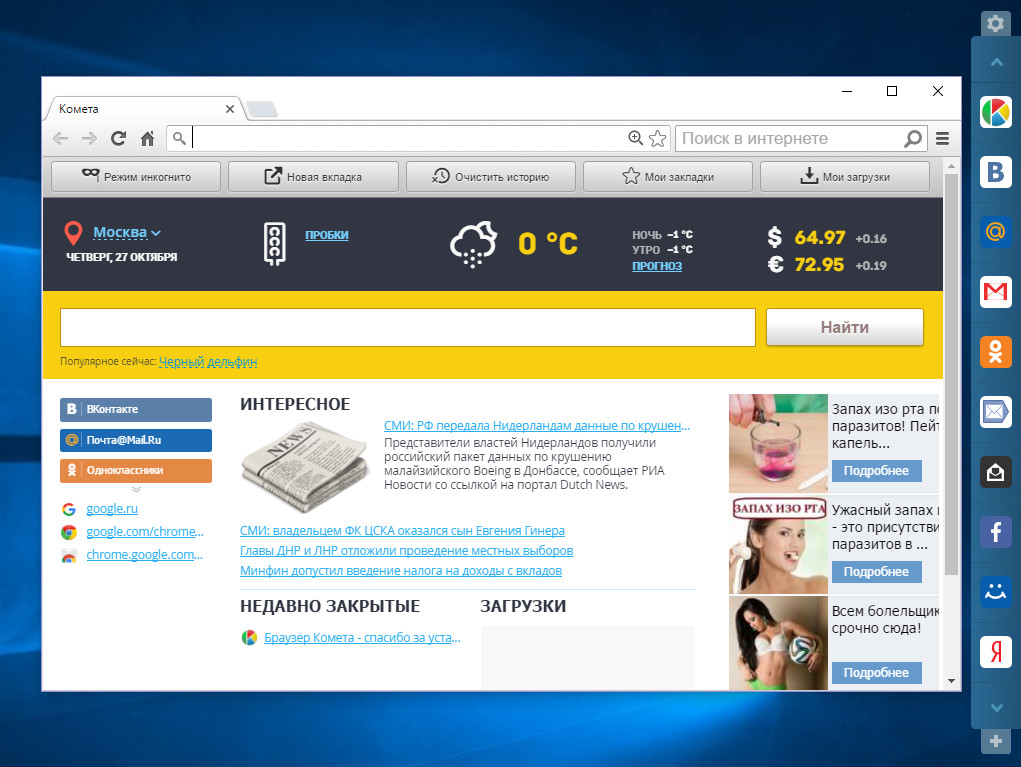
Task: Click Подробнее on Всем болельщикам ad
Action: coord(876,673)
